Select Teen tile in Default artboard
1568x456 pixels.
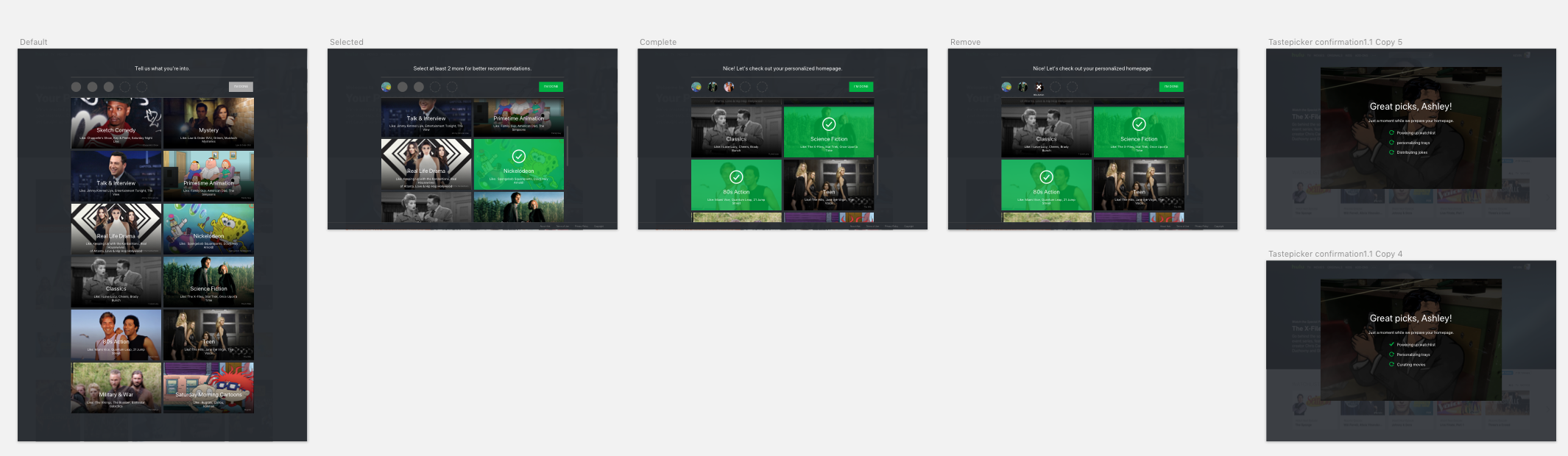(x=208, y=335)
